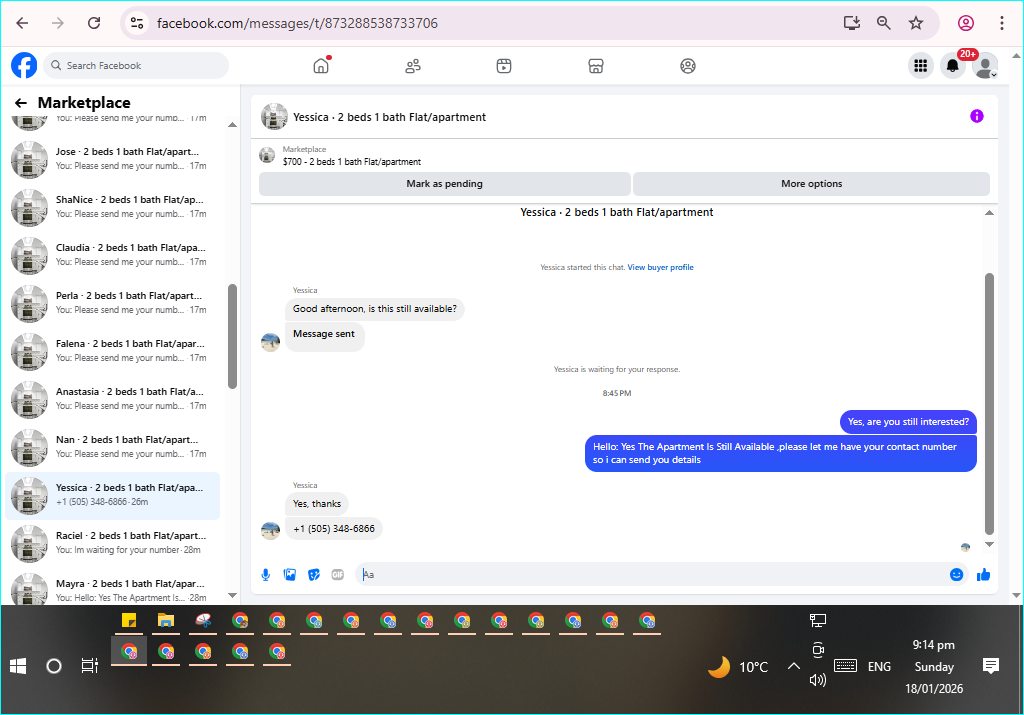Click the Marketplace back arrow
The width and height of the screenshot is (1024, 715).
coord(21,103)
